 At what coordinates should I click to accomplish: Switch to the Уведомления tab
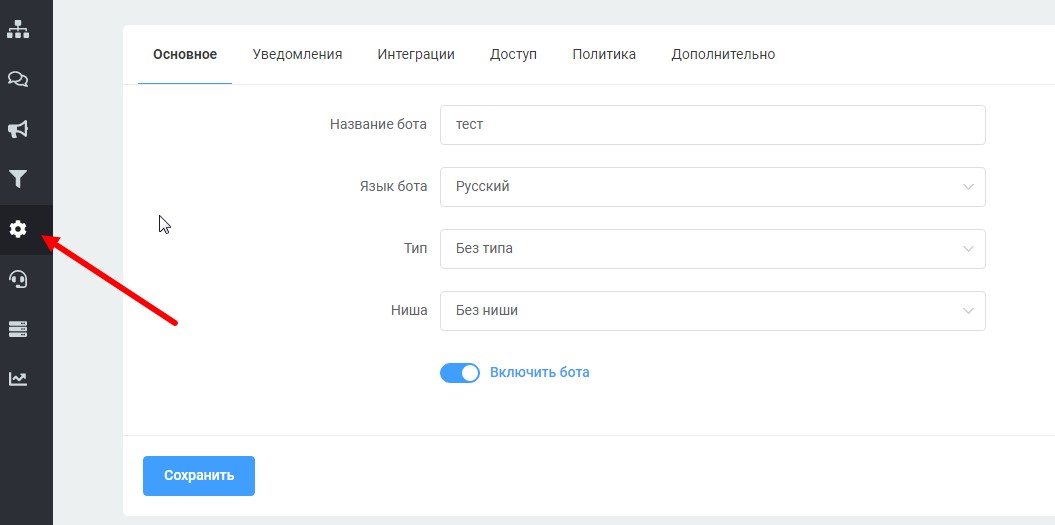tap(297, 54)
